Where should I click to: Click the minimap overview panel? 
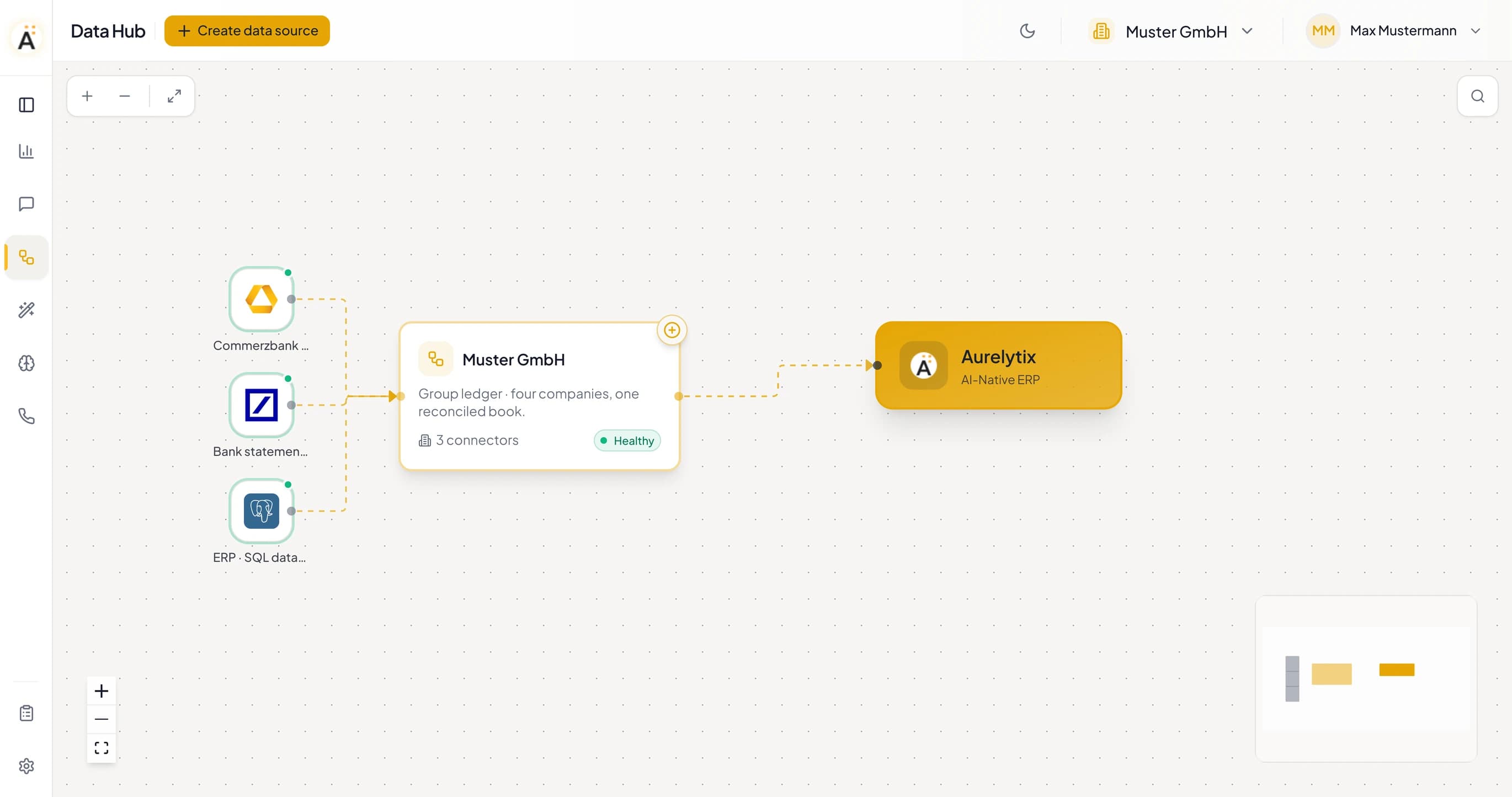1366,679
